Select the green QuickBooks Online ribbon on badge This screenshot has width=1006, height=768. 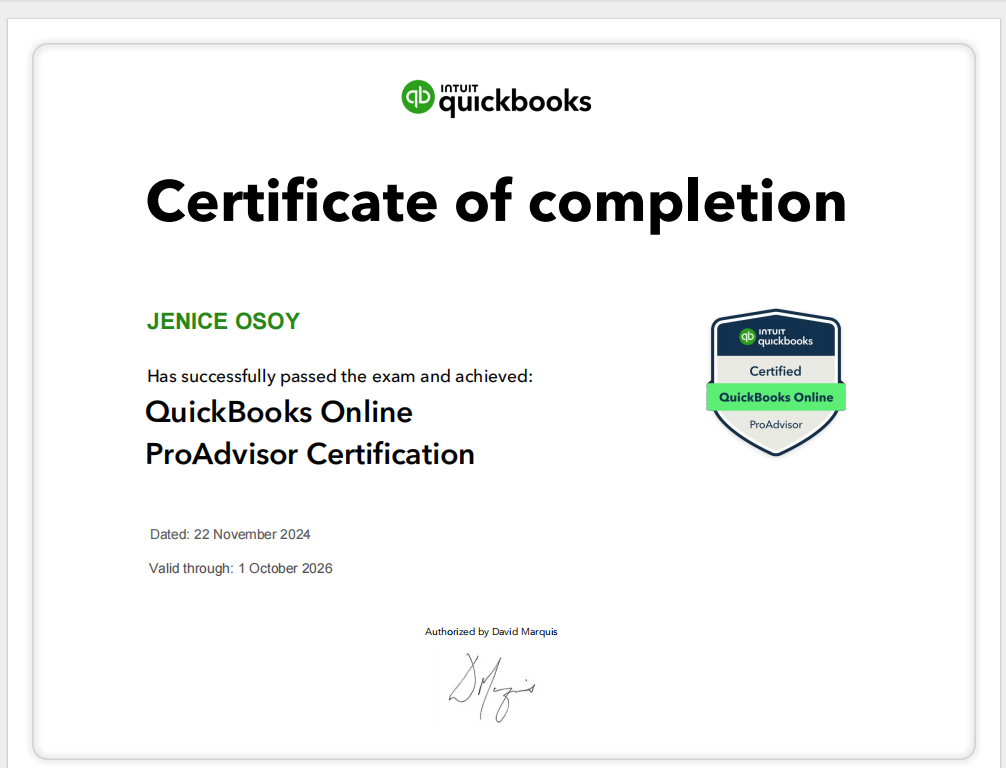(x=776, y=397)
